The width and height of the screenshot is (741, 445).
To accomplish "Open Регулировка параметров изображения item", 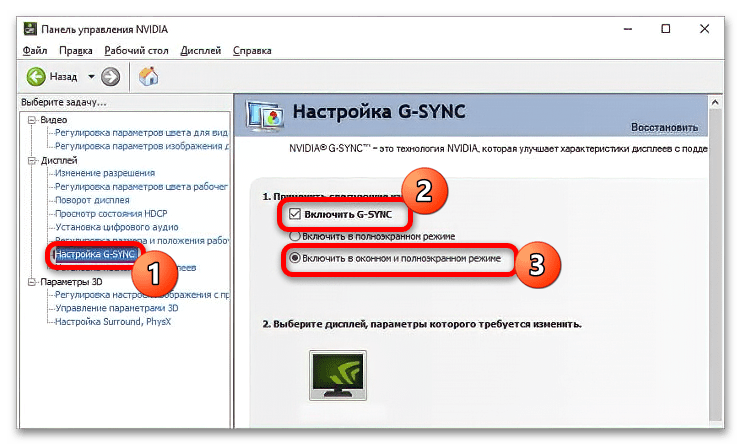I will point(142,146).
